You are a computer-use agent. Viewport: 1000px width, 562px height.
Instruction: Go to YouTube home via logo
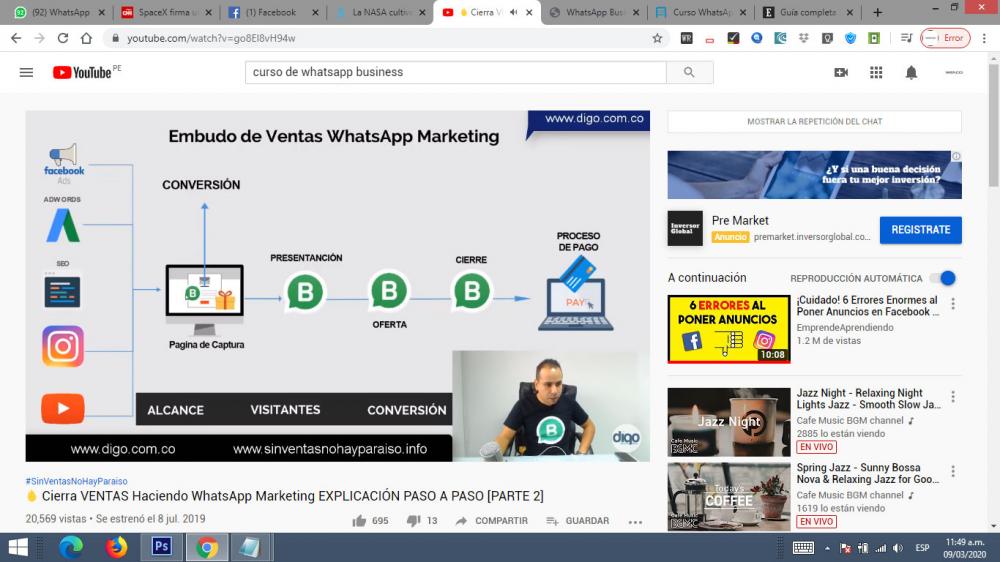tap(82, 72)
